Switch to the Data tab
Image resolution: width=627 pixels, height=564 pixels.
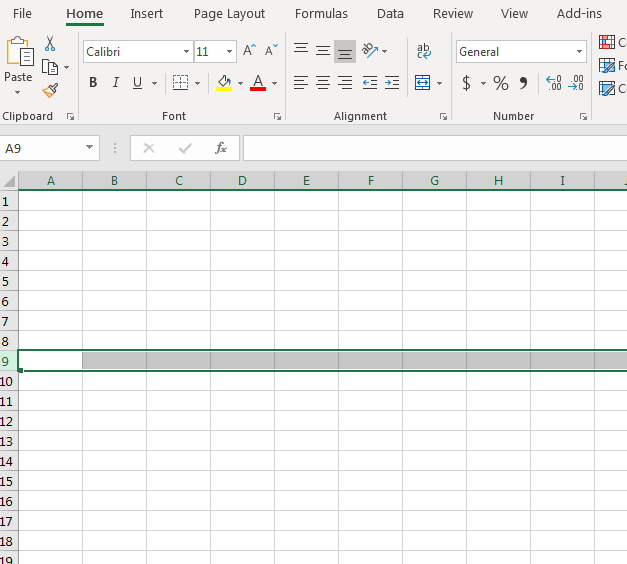pos(390,14)
